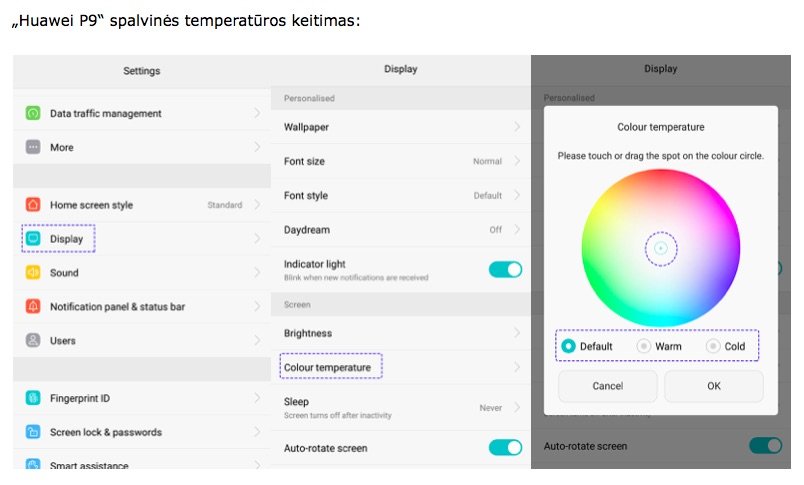Toggle the Indicator light switch
804x485 pixels.
[x=505, y=269]
